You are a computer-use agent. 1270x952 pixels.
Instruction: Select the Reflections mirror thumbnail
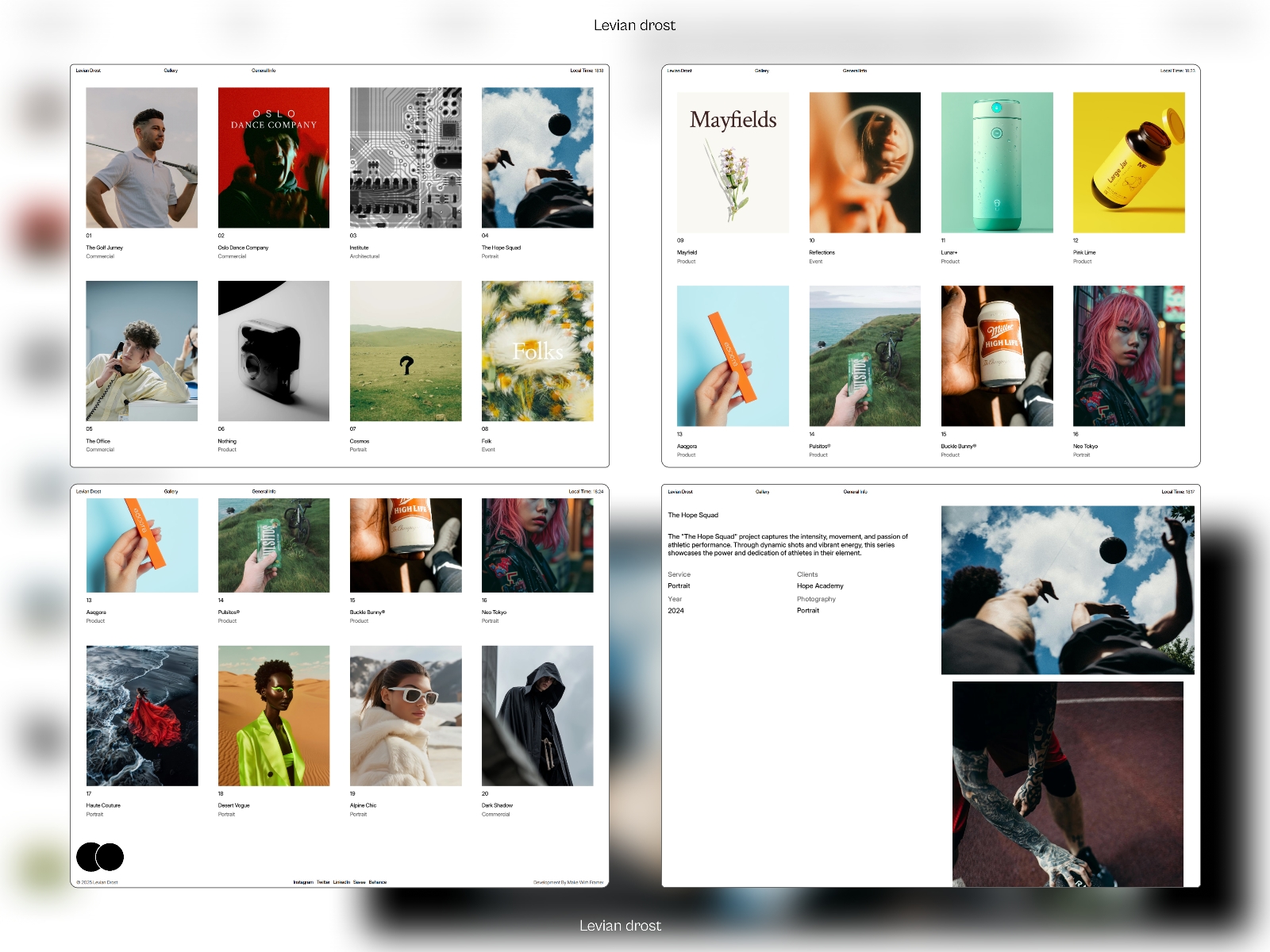865,163
